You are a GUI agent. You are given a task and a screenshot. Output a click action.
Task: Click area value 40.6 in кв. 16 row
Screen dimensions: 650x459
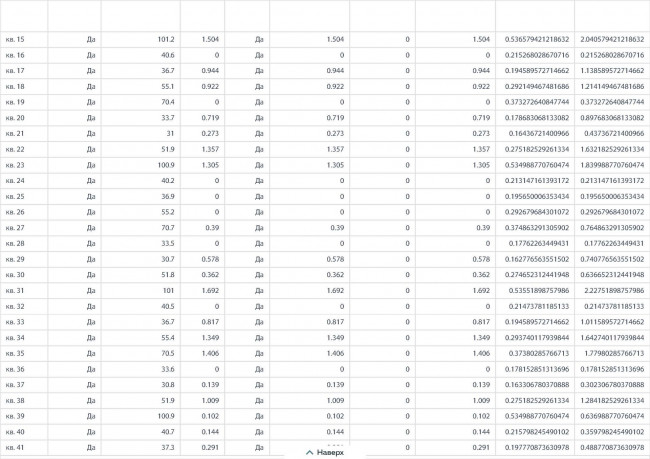click(168, 55)
